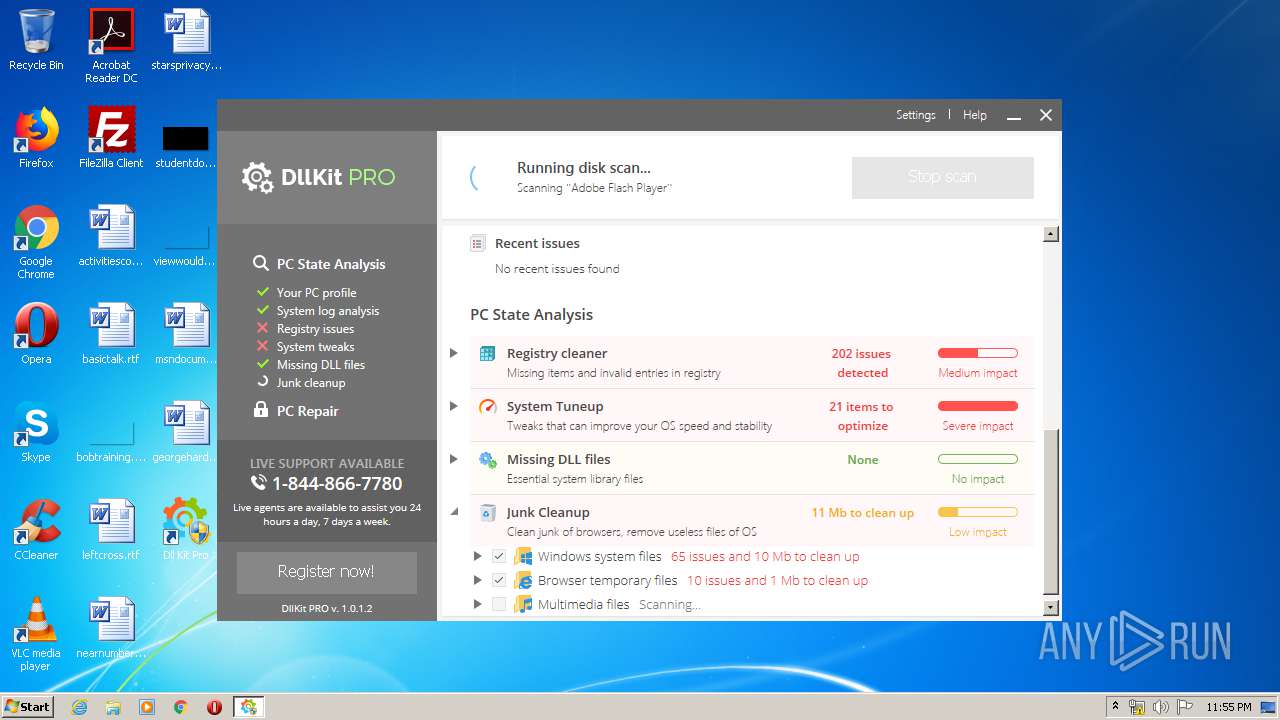Viewport: 1280px width, 720px height.
Task: Click the scroll down arrow of the results list
Action: 1050,607
